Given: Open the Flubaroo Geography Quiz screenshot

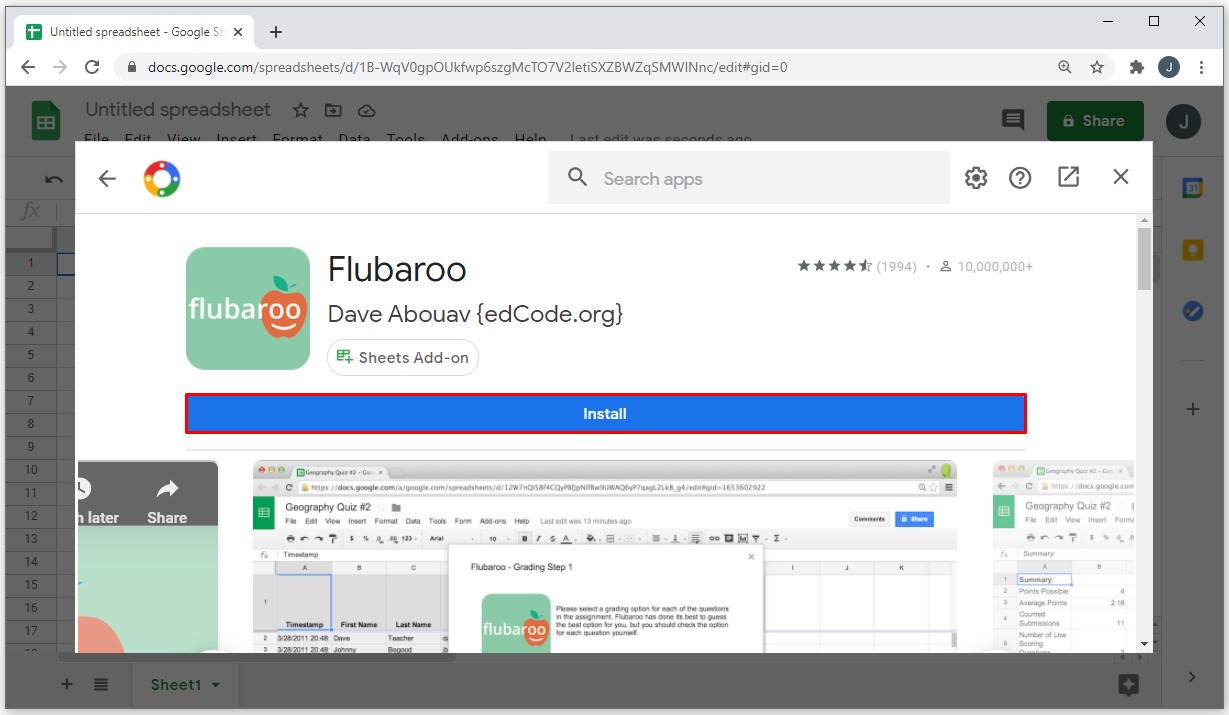Looking at the screenshot, I should [604, 556].
